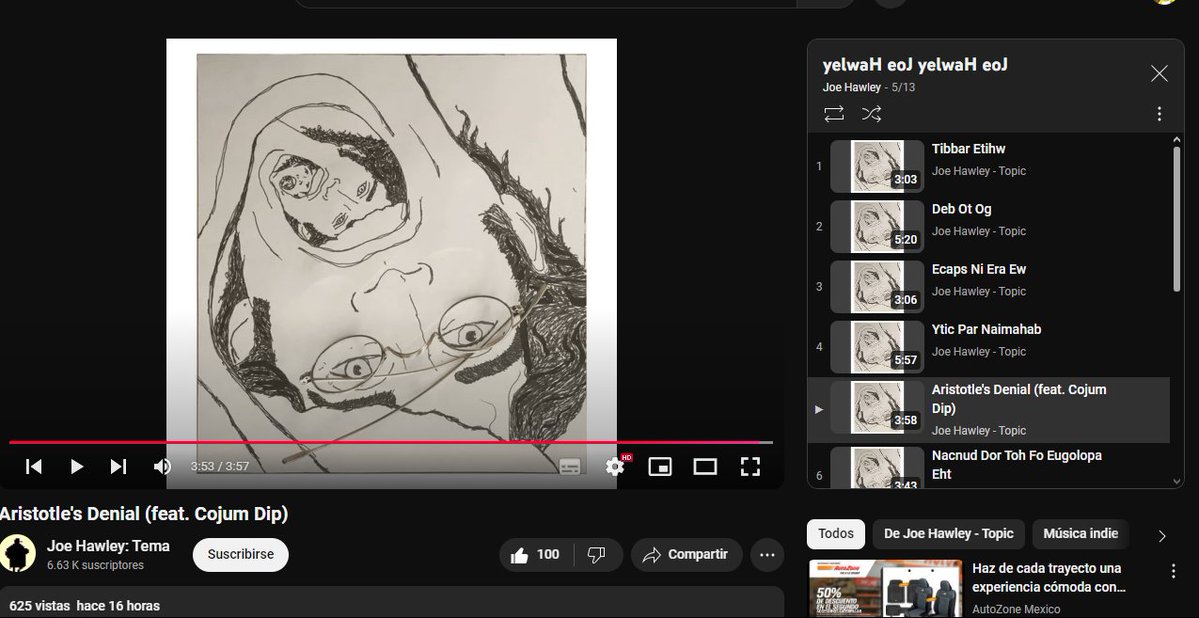
Task: Play Nacnud Dor Toh Fo Eugolopa Eht
Action: tap(989, 467)
